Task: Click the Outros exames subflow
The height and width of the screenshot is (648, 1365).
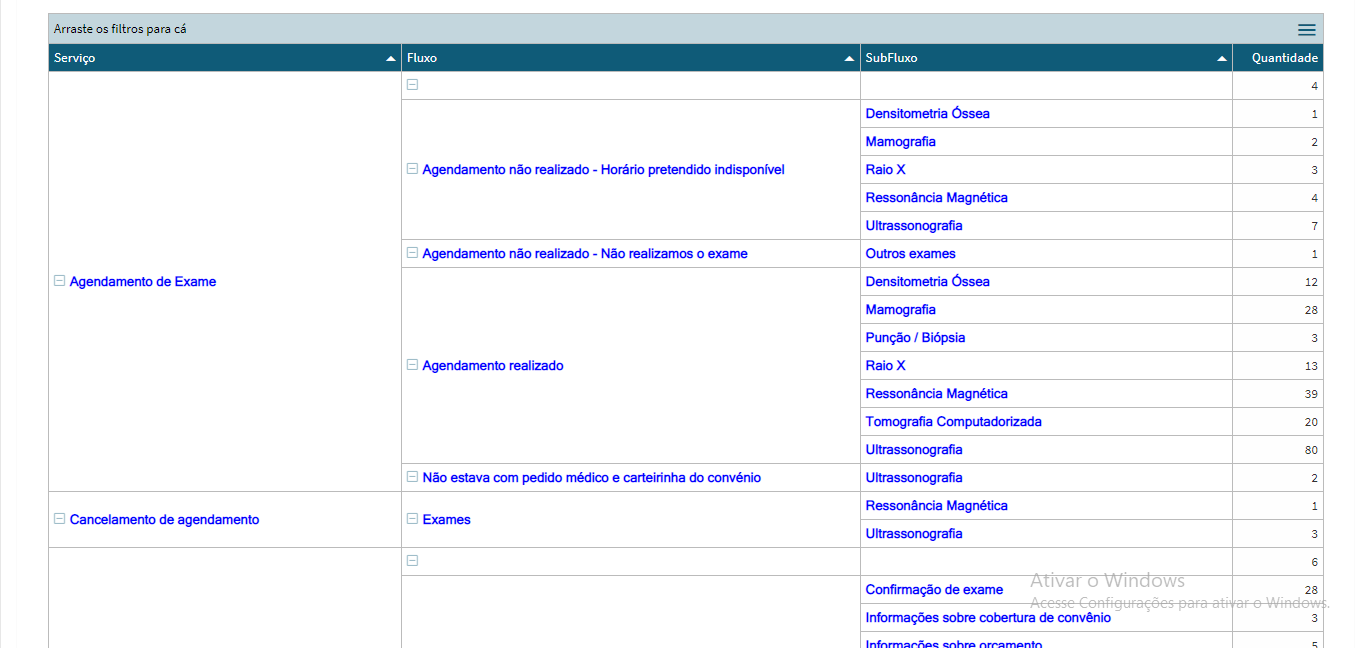Action: click(x=911, y=254)
